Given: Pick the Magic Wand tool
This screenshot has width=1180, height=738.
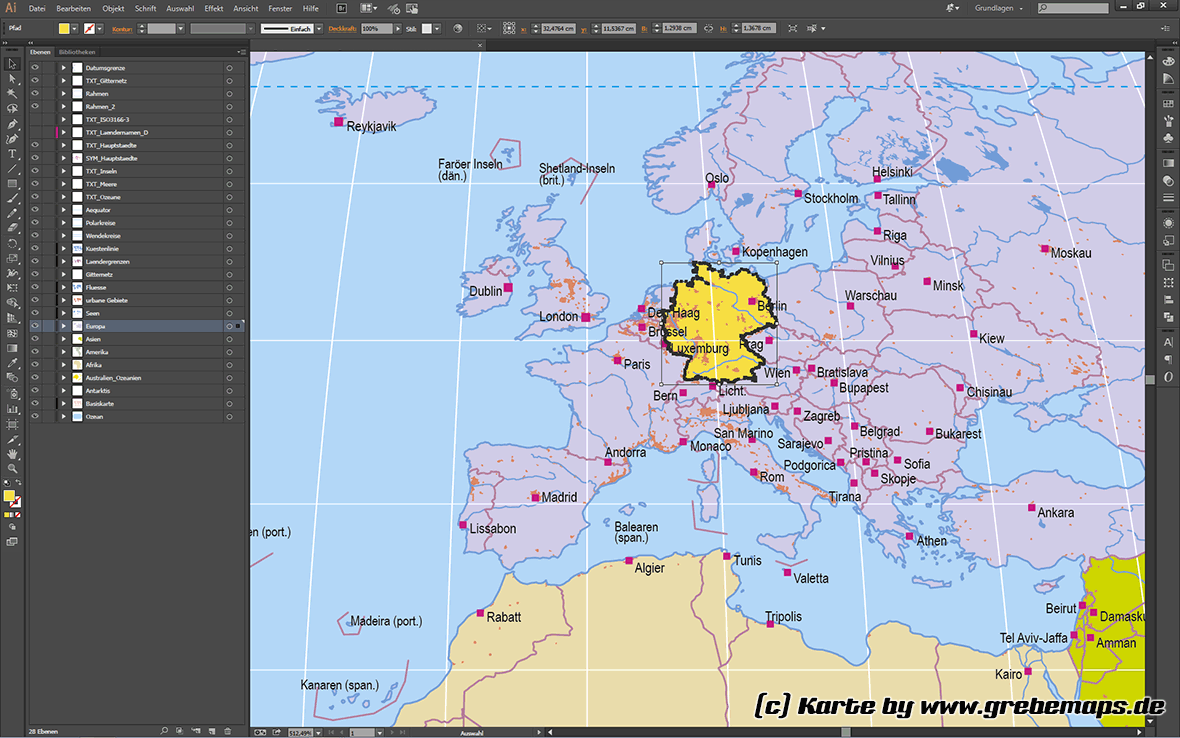Looking at the screenshot, I should tap(13, 93).
